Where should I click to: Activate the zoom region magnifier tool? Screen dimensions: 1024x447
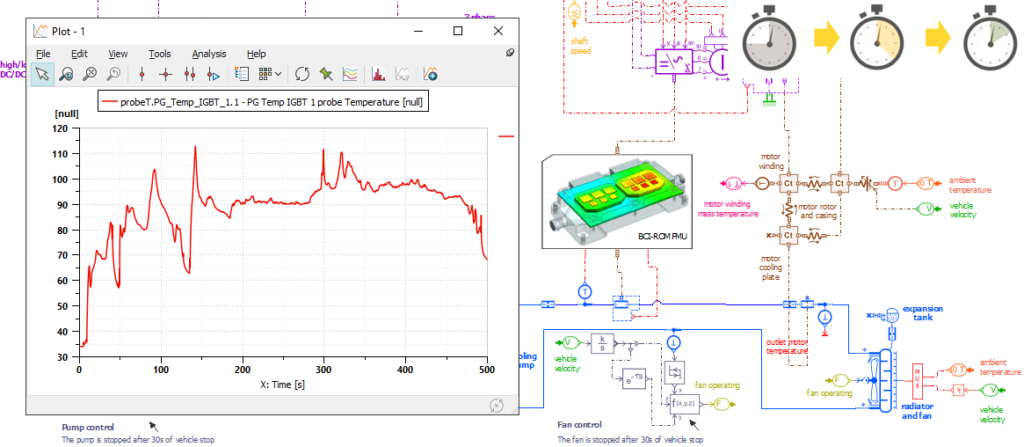coord(65,74)
